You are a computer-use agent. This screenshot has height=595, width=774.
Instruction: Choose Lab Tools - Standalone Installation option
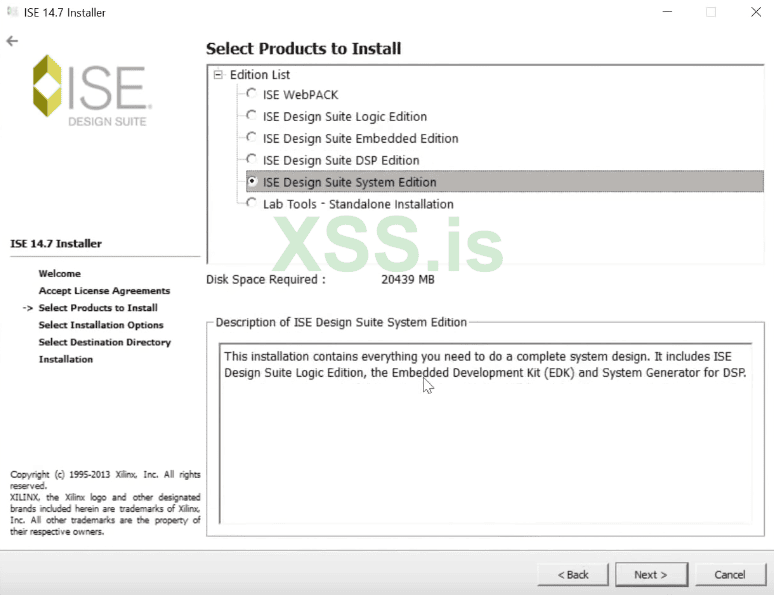pos(251,203)
